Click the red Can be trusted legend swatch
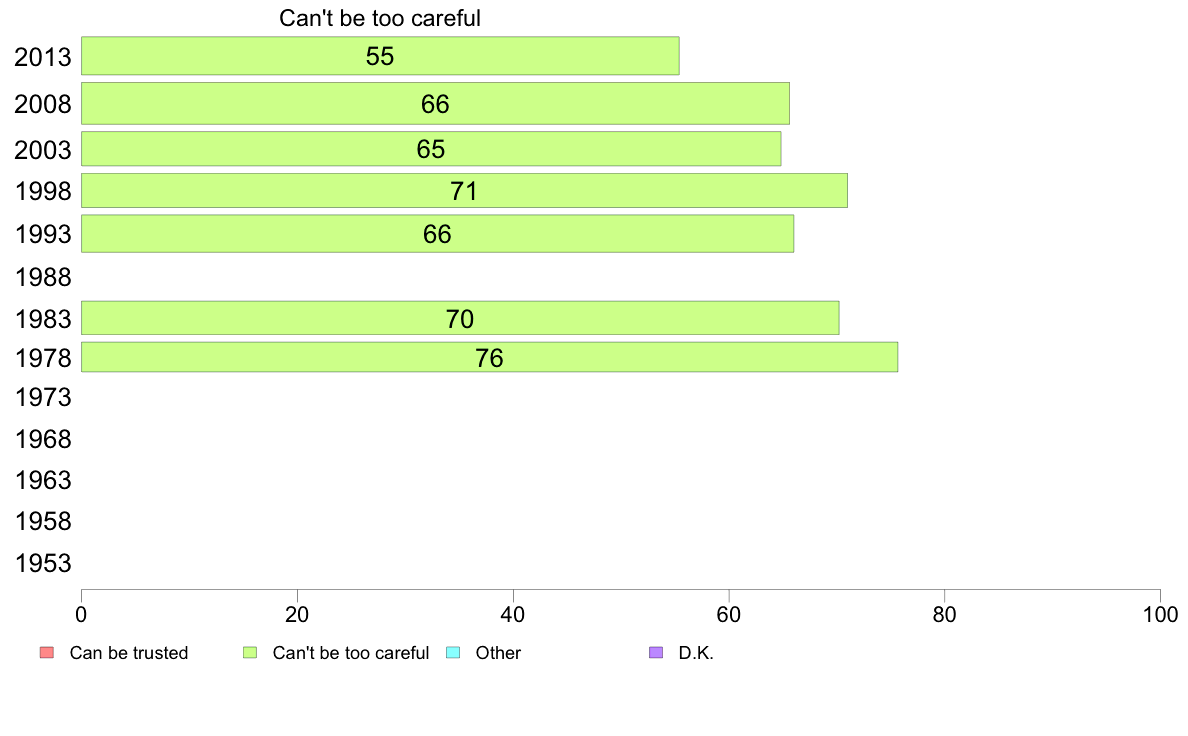Image resolution: width=1188 pixels, height=736 pixels. (47, 653)
